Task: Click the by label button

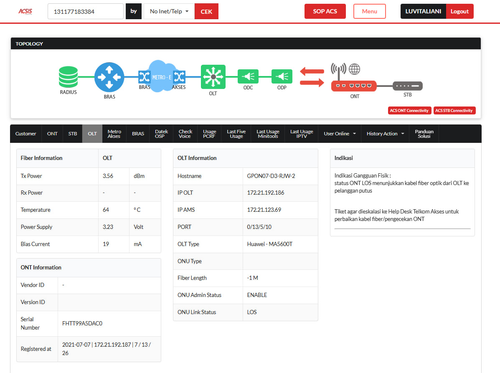Action: [134, 11]
